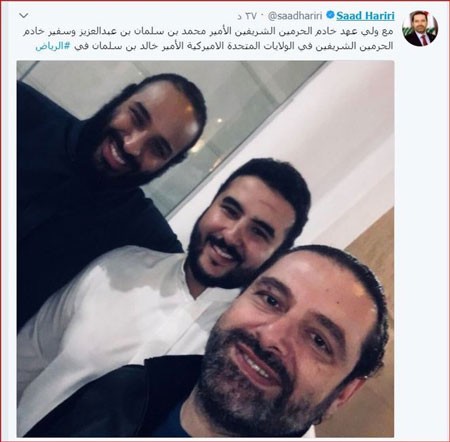
Task: Click blank card space beneath the avatar
Action: point(421,233)
